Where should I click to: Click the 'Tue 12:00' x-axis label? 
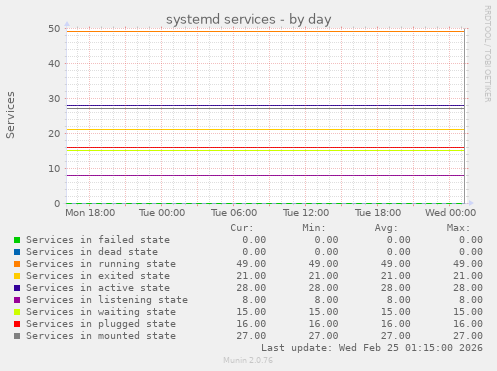pyautogui.click(x=306, y=213)
